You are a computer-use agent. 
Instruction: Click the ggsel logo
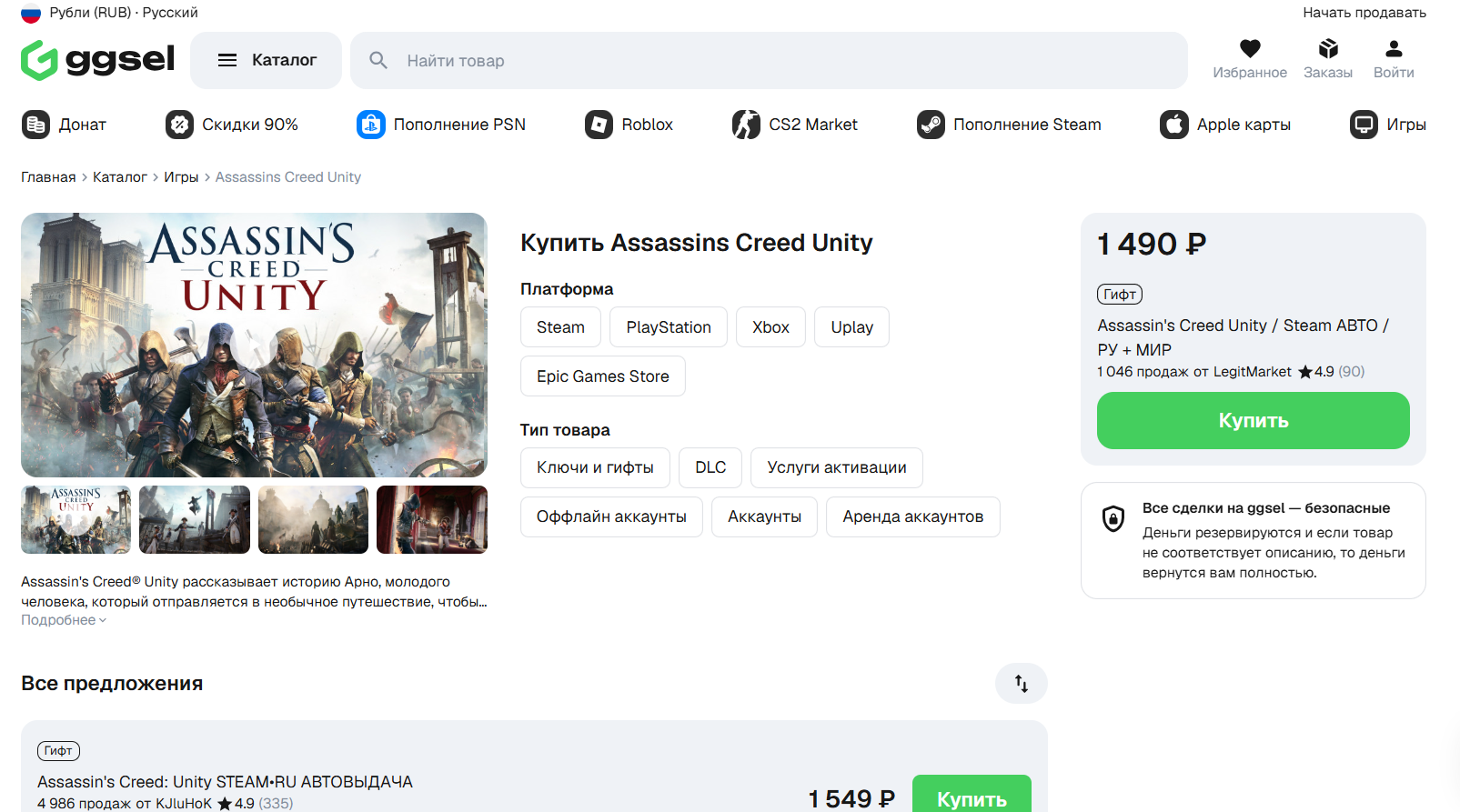(97, 60)
